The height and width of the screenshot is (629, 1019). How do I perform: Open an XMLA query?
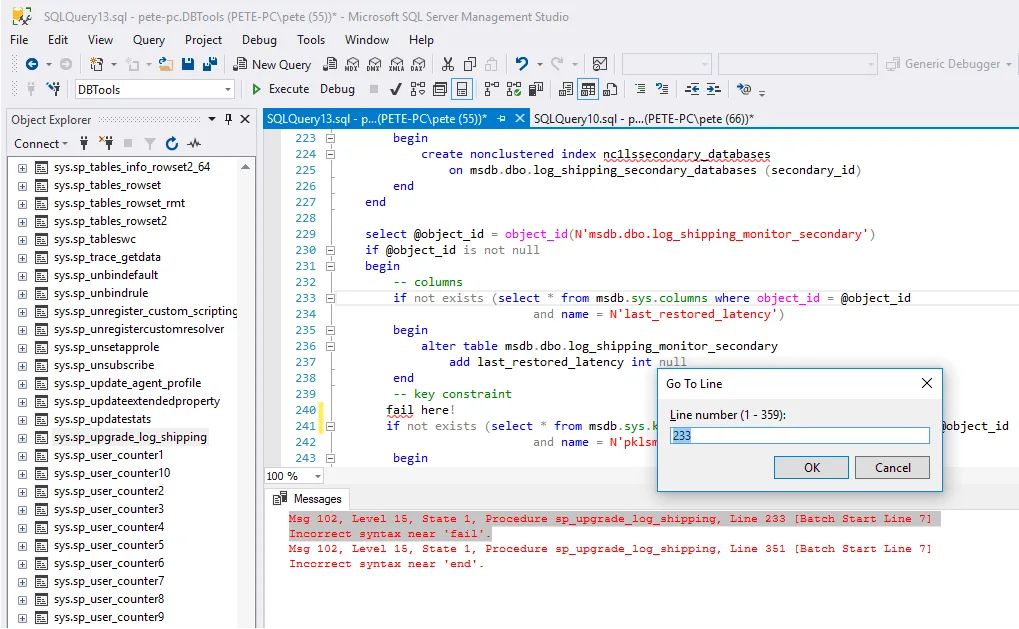[396, 64]
